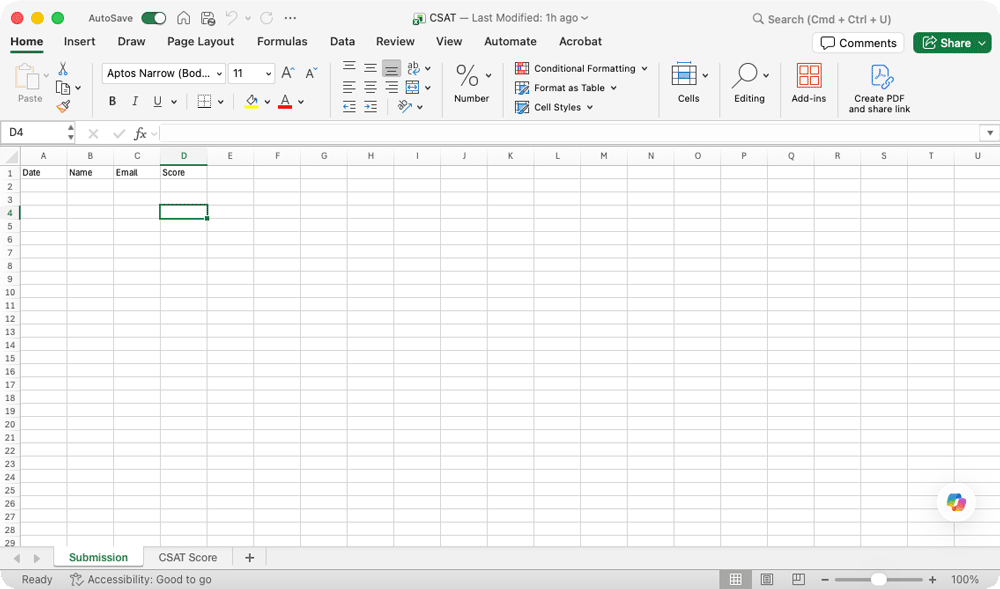This screenshot has width=1000, height=589.
Task: Insert function using the fx icon
Action: pyautogui.click(x=140, y=133)
